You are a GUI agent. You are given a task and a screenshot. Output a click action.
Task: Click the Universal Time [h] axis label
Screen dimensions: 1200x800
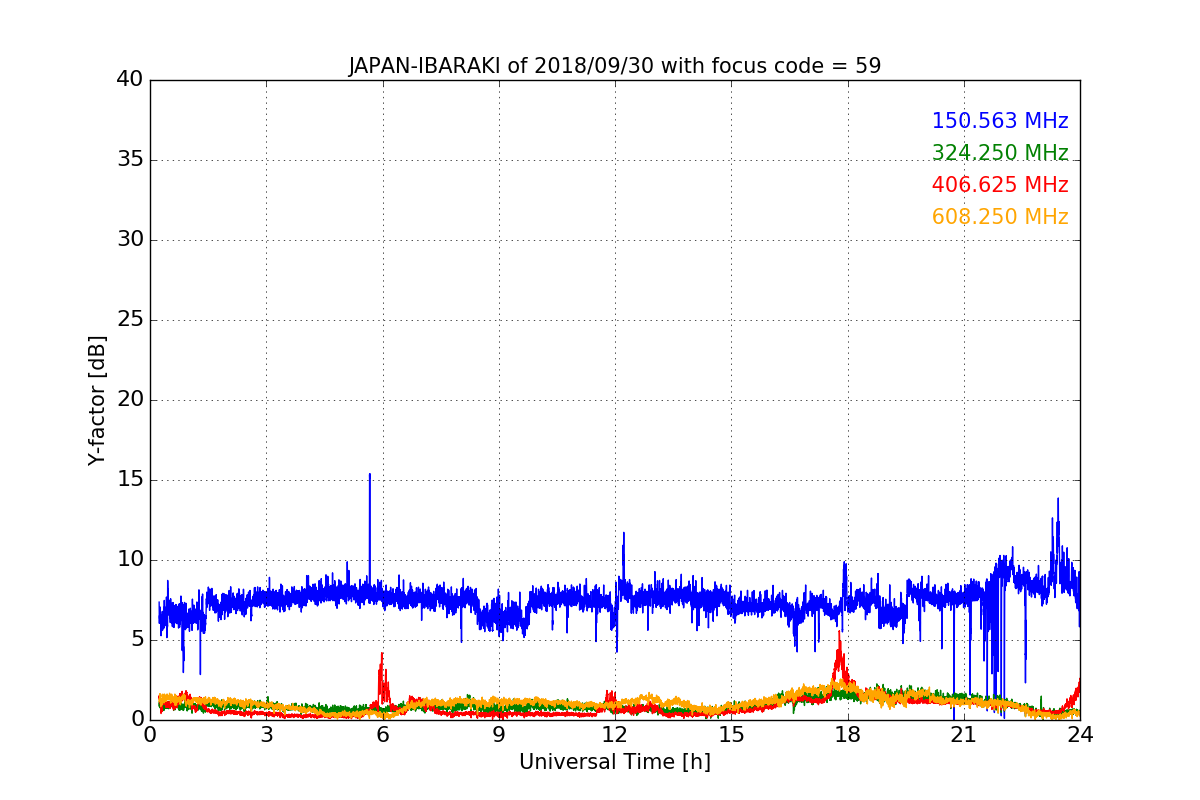pos(614,762)
